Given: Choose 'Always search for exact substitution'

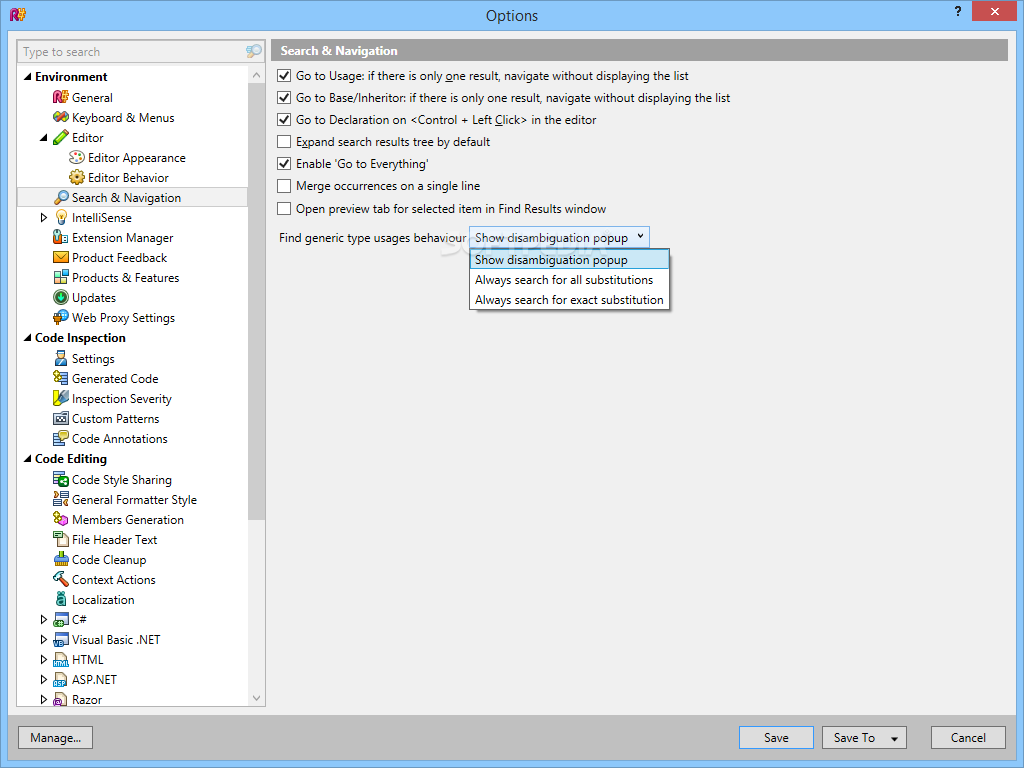Looking at the screenshot, I should tap(569, 300).
